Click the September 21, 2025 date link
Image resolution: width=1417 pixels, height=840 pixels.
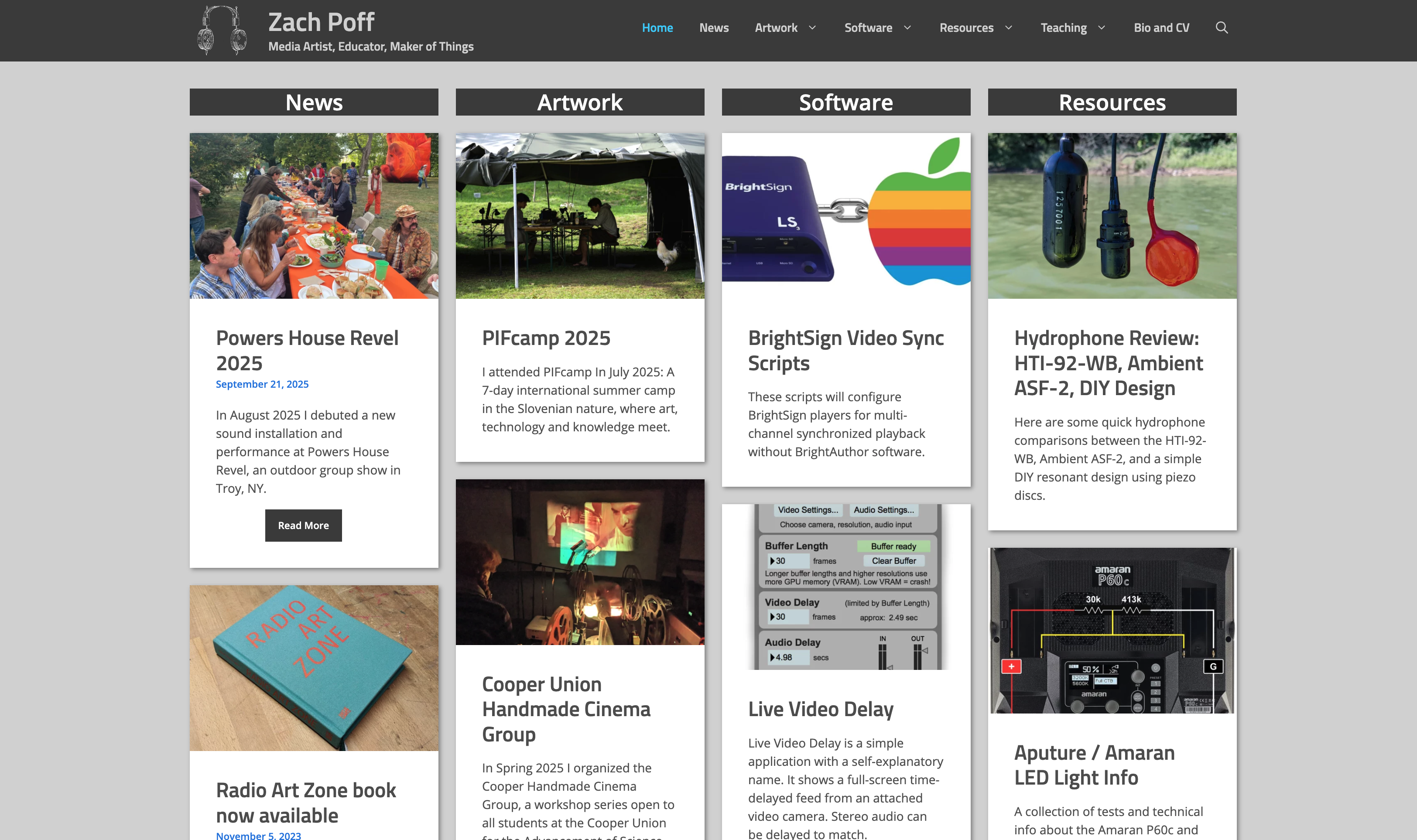click(x=262, y=384)
